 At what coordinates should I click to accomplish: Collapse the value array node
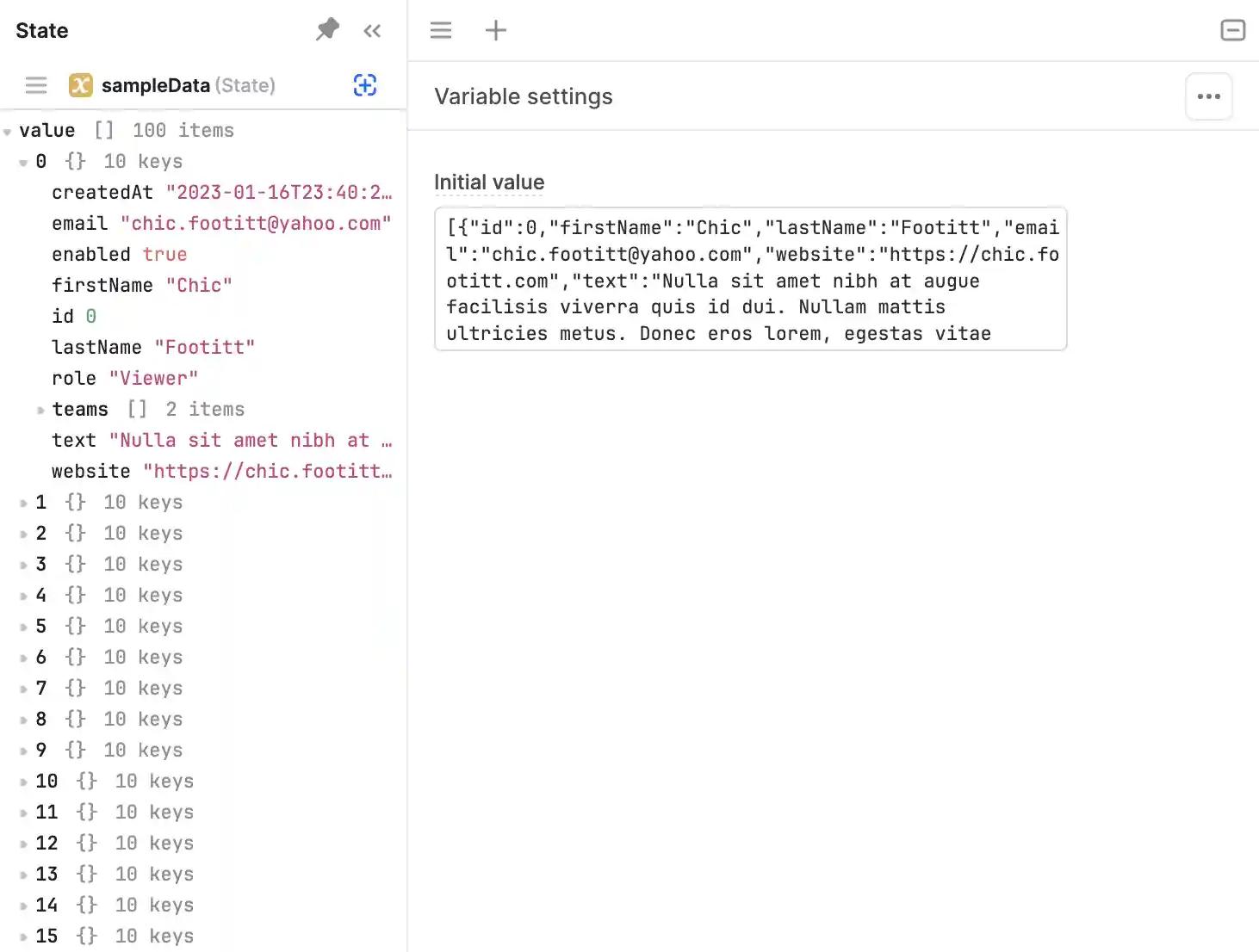pos(8,132)
